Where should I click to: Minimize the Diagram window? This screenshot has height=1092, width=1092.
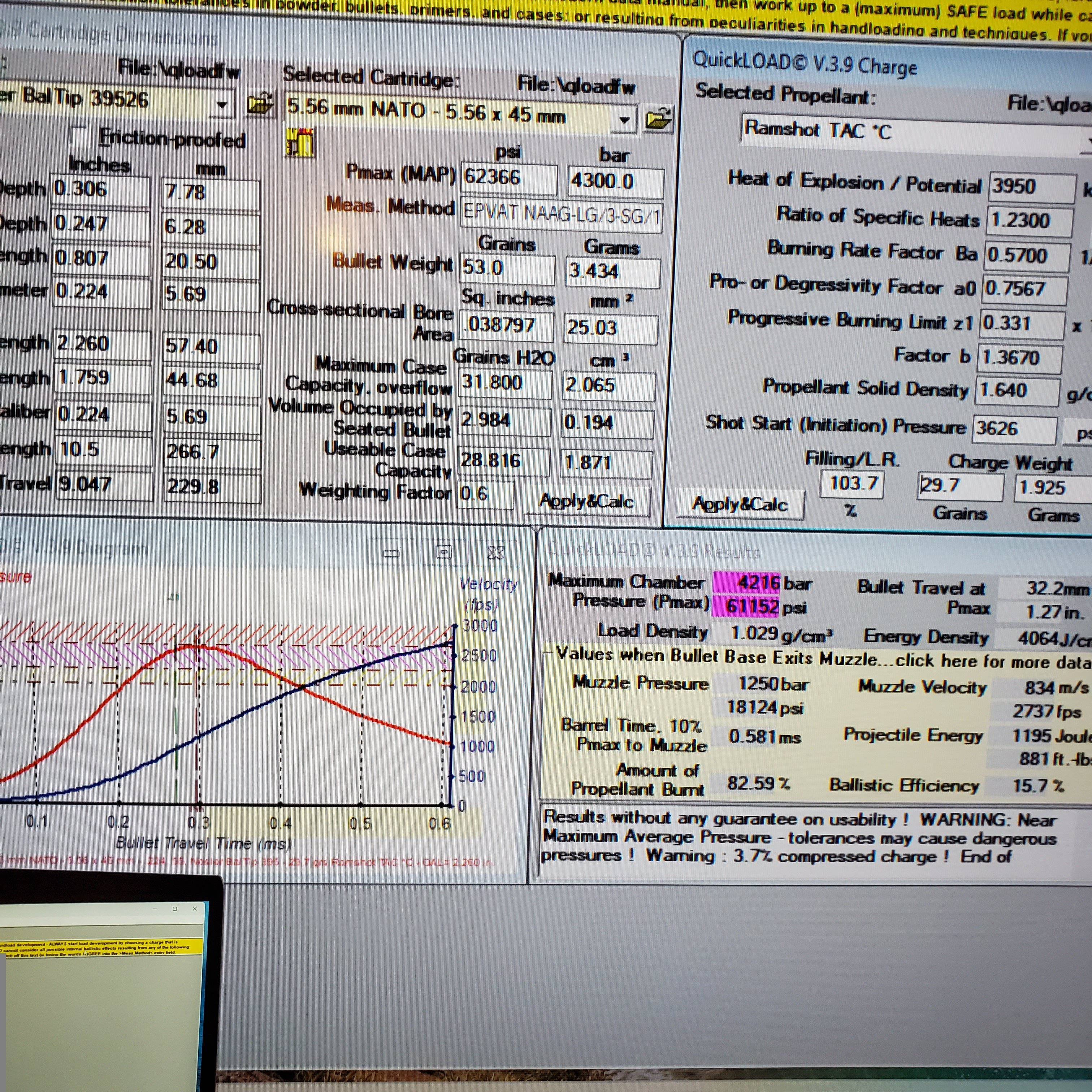tap(391, 553)
